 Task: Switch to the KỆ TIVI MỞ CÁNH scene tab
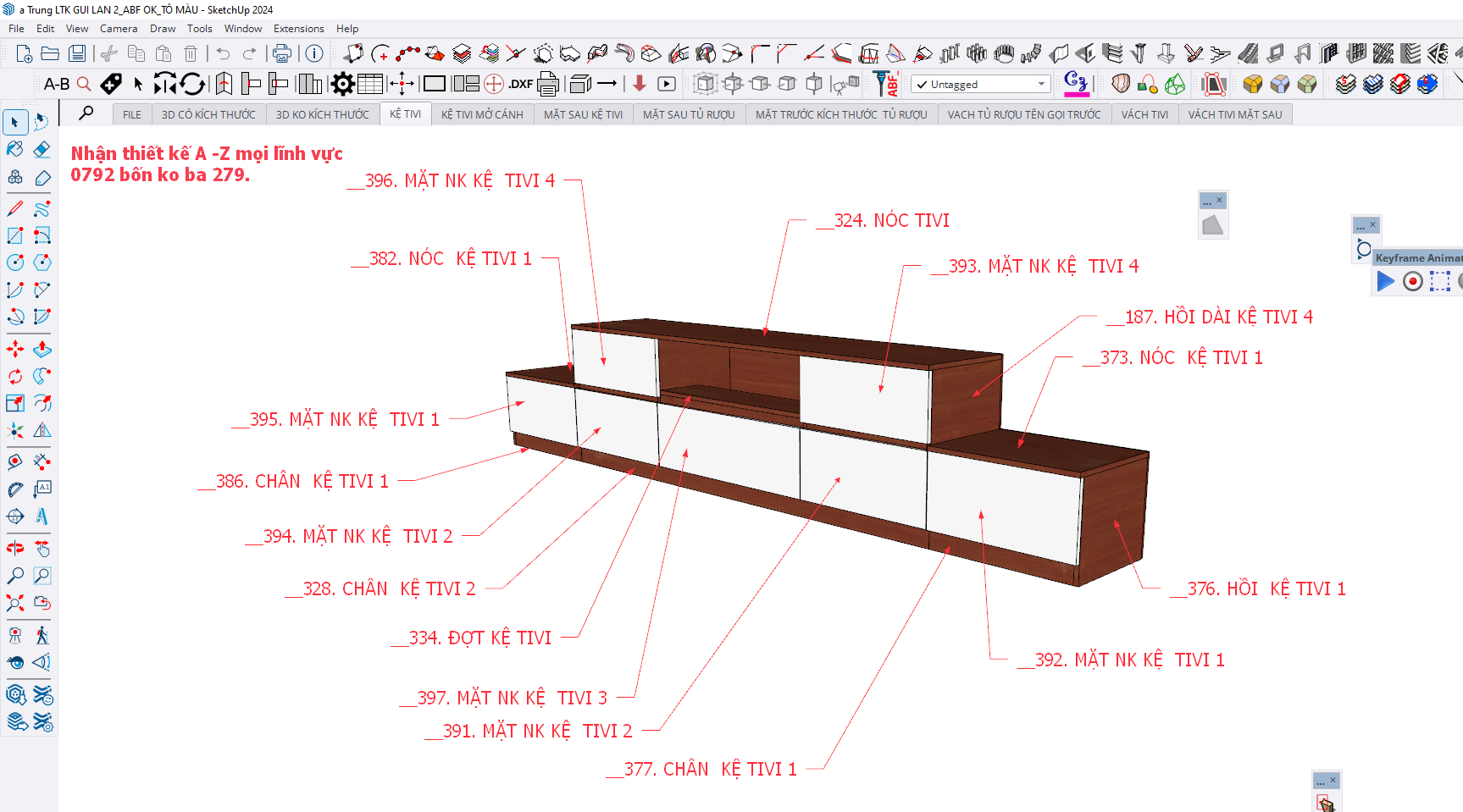(482, 114)
